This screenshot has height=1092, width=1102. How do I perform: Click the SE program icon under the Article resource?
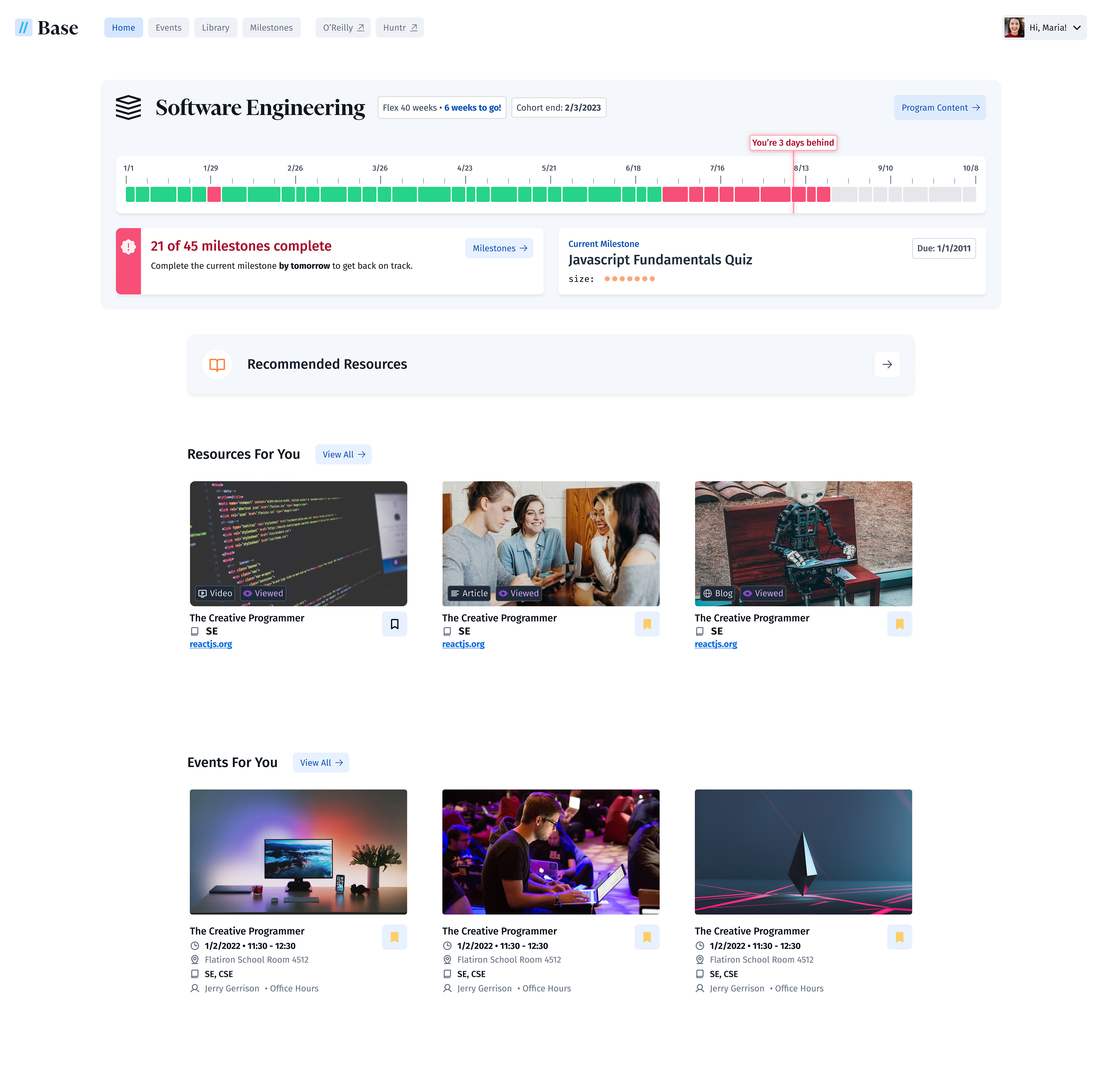click(x=447, y=631)
